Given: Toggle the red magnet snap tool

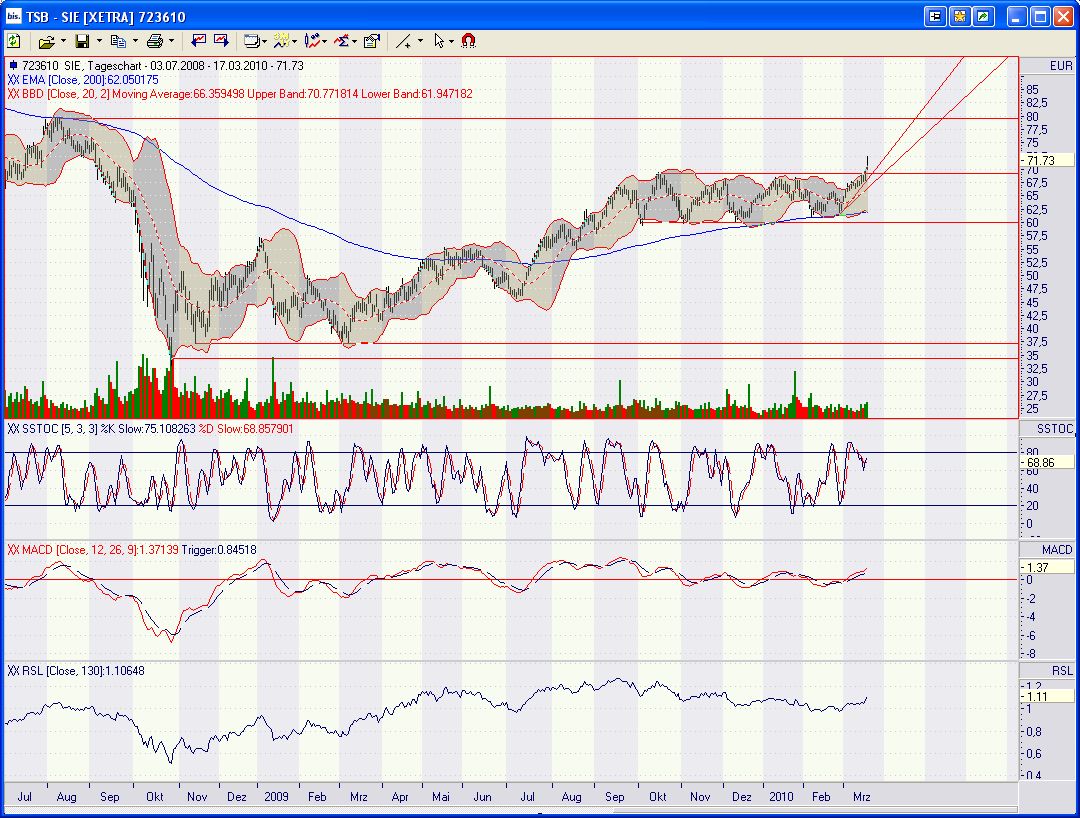Looking at the screenshot, I should pyautogui.click(x=468, y=41).
